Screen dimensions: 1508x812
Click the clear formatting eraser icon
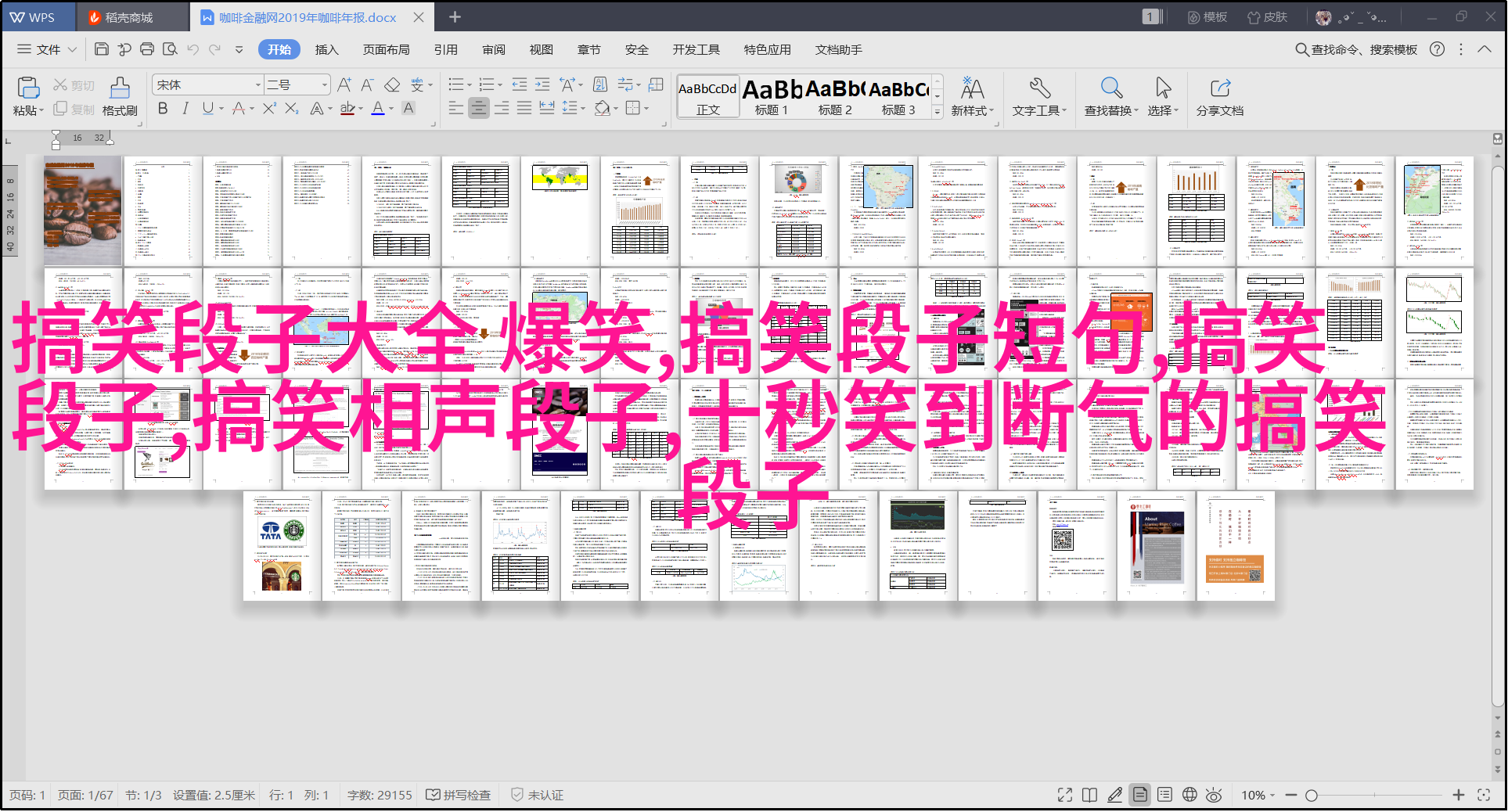coord(393,85)
